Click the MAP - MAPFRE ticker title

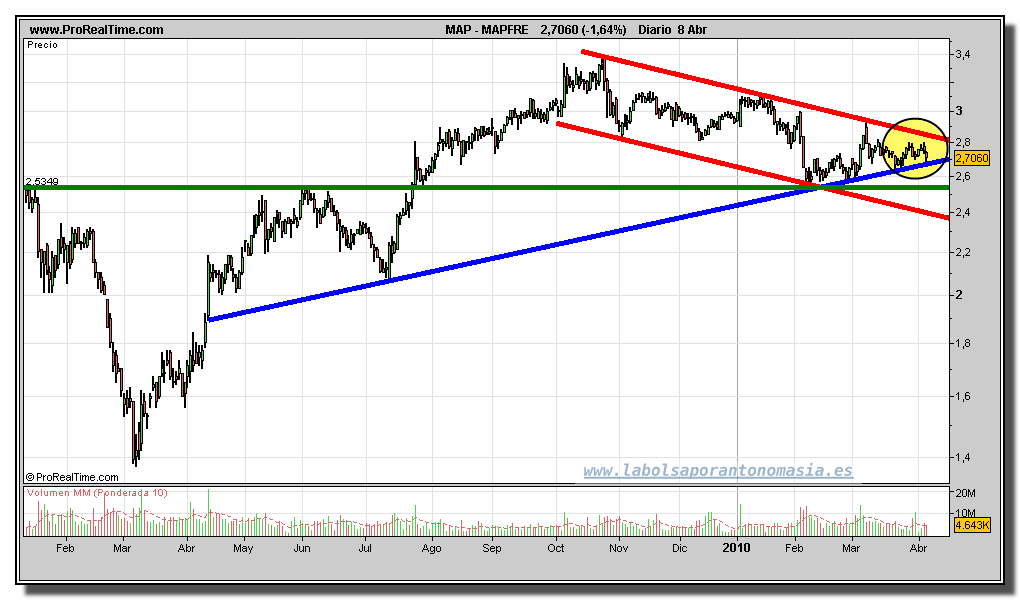tap(487, 29)
